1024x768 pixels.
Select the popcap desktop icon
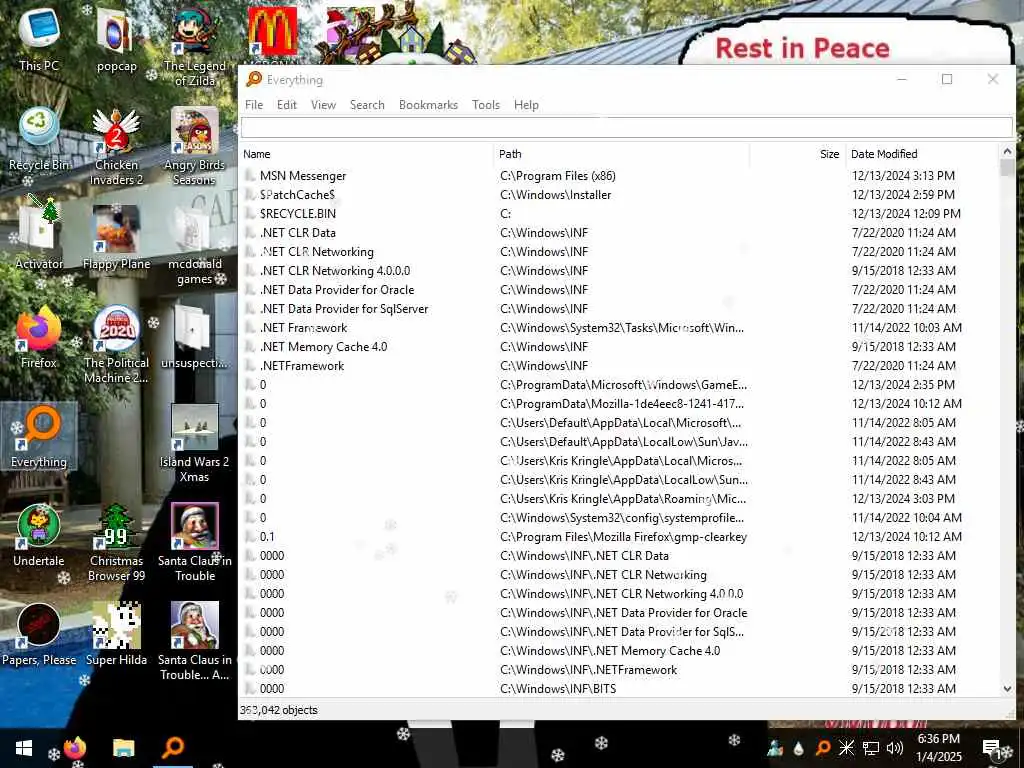pos(116,38)
